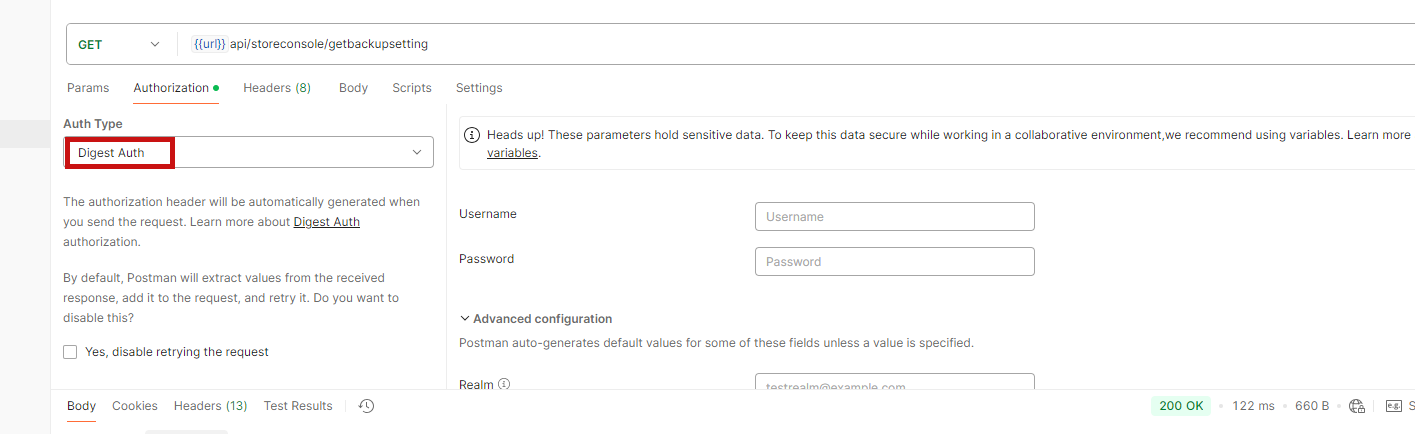Switch to the Scripts tab

click(x=412, y=88)
